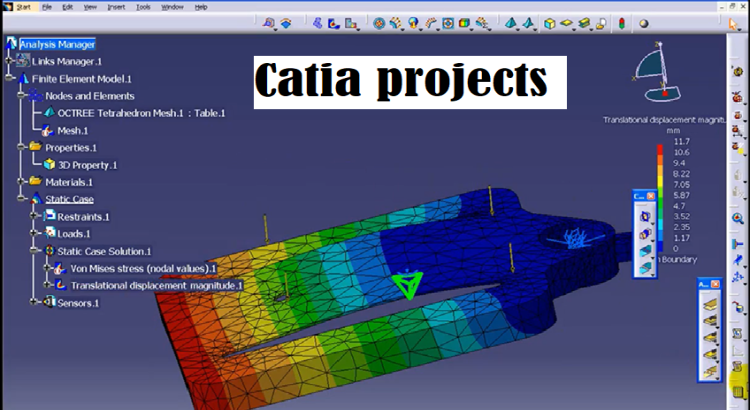
Task: Click the red band of the color legend
Action: [x=660, y=150]
